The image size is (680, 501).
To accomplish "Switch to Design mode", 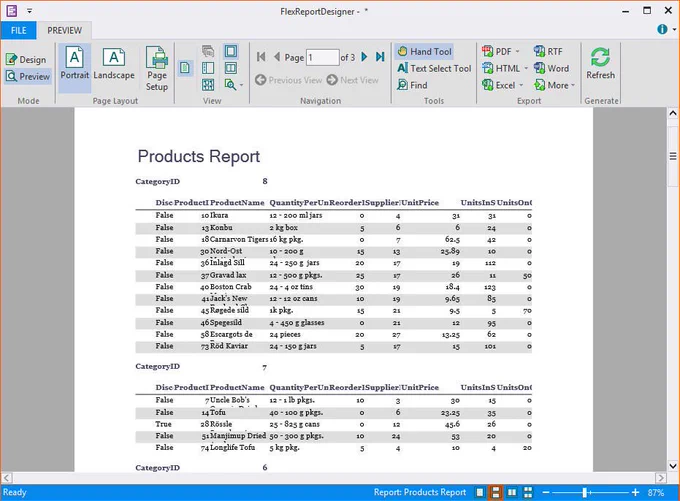I will pyautogui.click(x=26, y=59).
